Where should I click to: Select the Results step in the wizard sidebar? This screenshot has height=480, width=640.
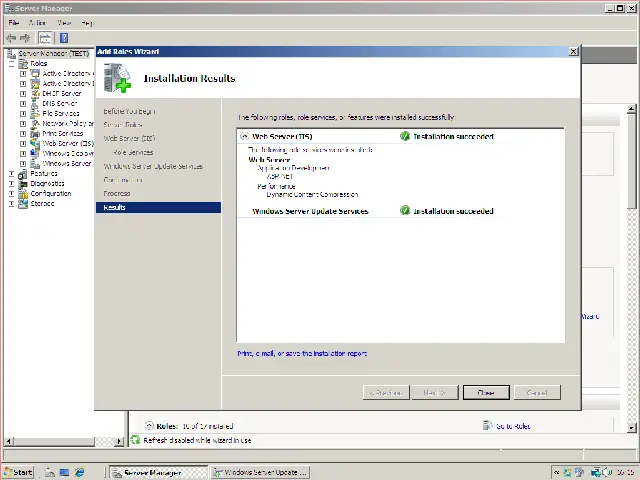[158, 207]
